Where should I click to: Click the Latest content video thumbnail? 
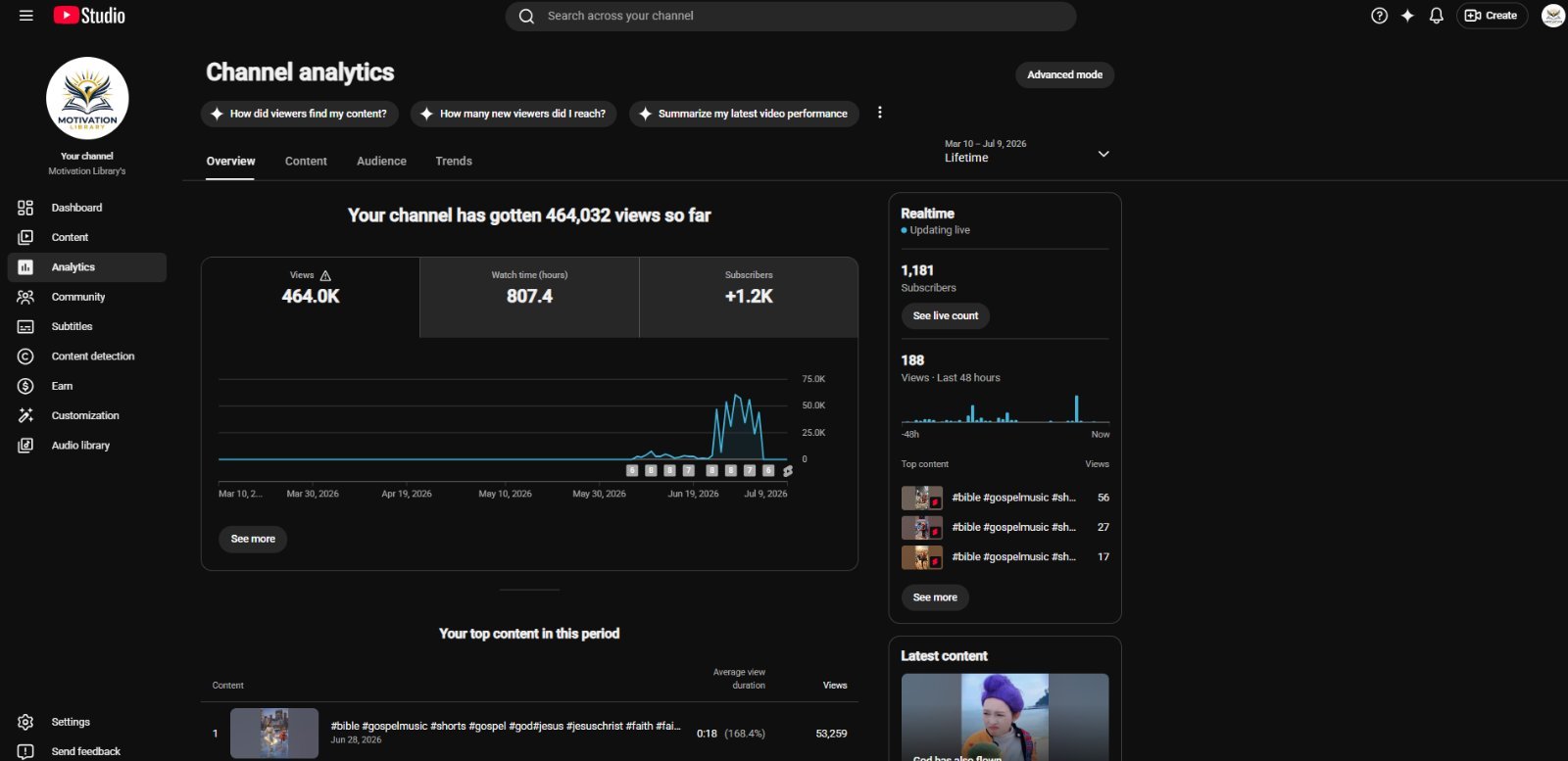(1004, 717)
